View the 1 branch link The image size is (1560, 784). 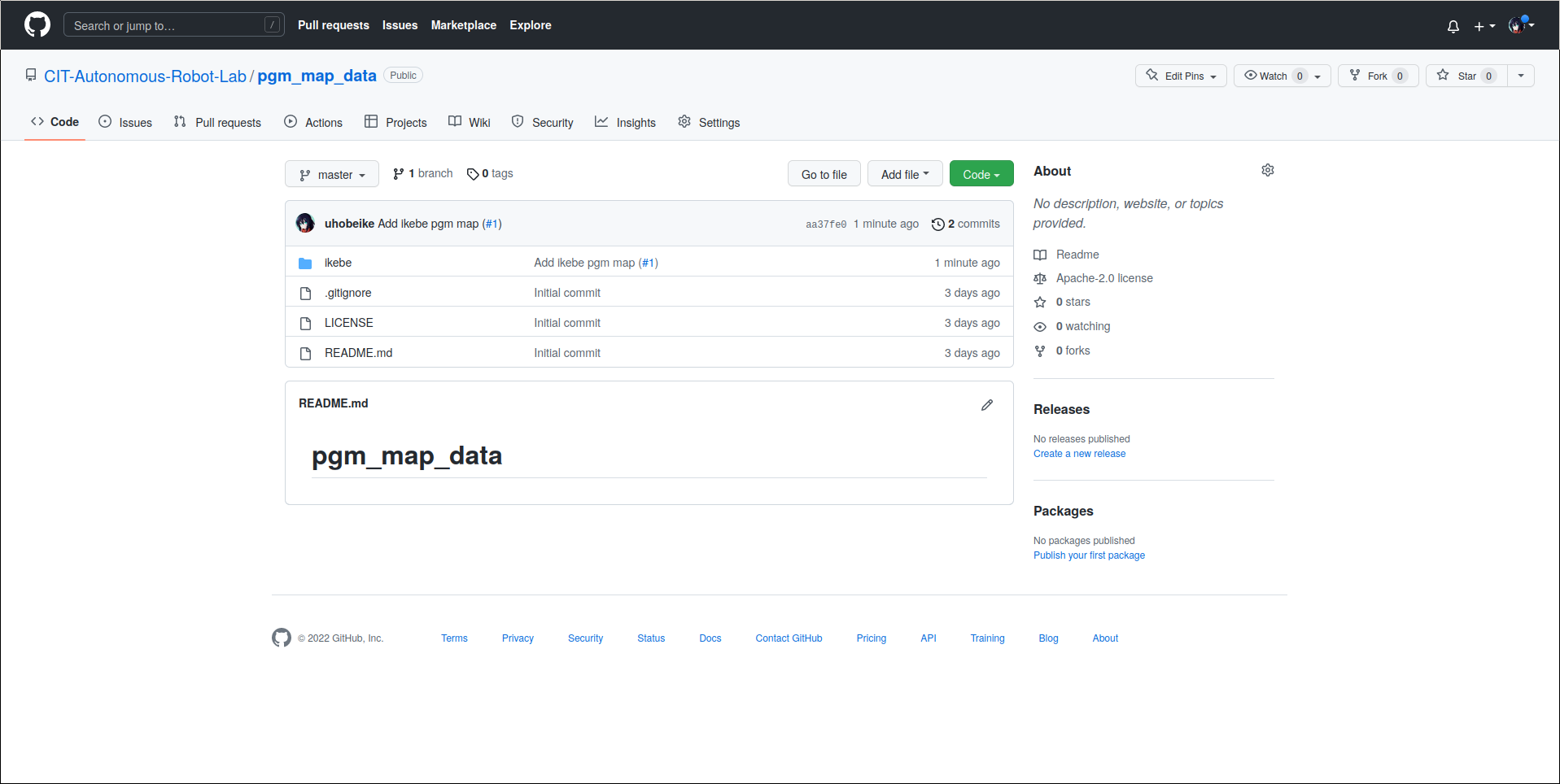coord(422,173)
